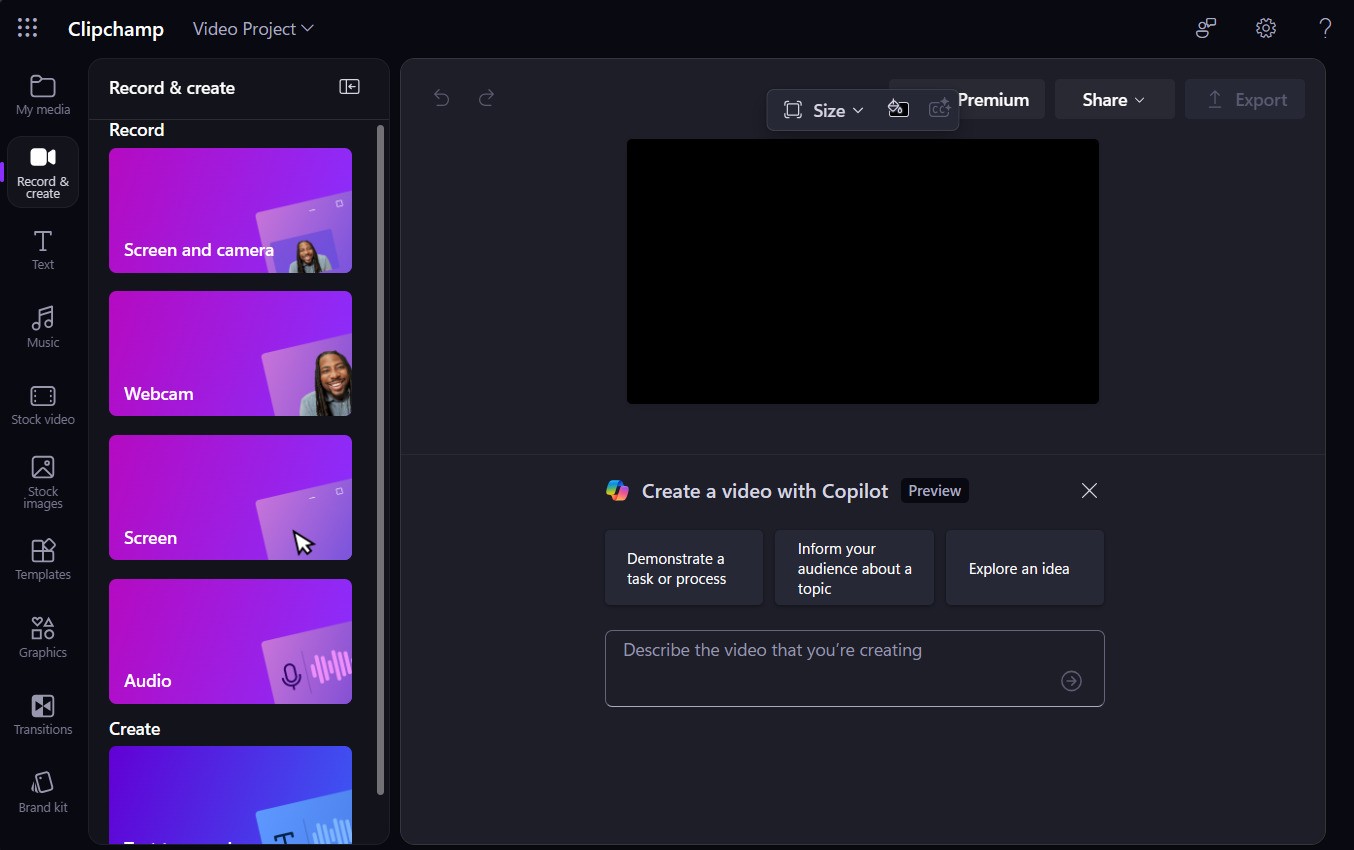Open the Size dropdown
Screen dimensions: 1354x850
point(823,110)
